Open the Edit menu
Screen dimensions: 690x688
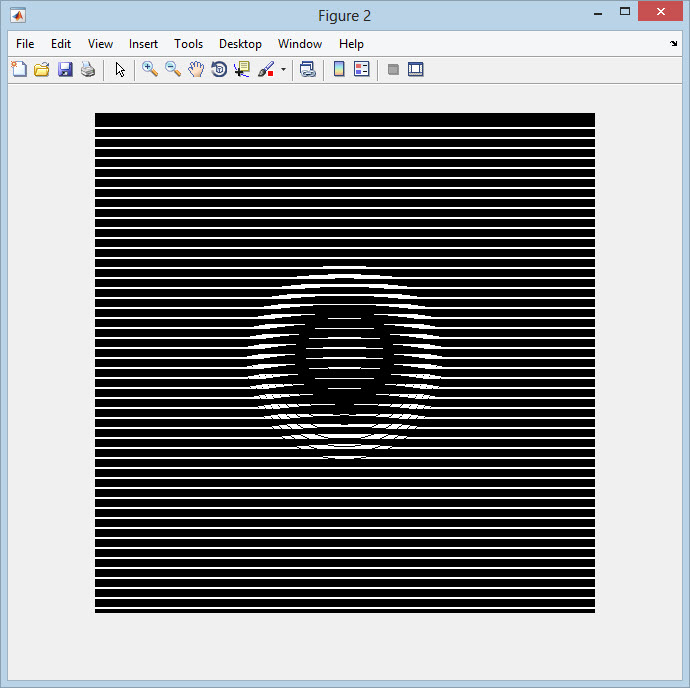point(61,44)
